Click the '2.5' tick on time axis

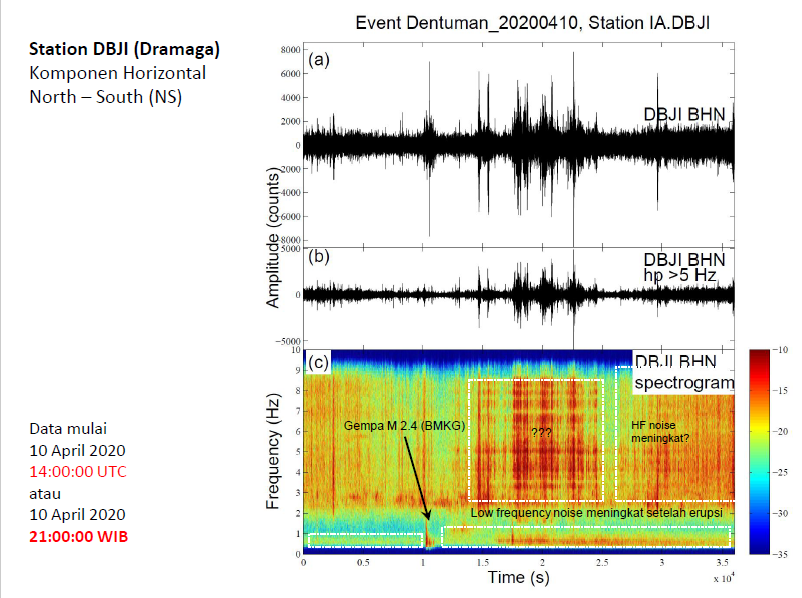(x=602, y=563)
